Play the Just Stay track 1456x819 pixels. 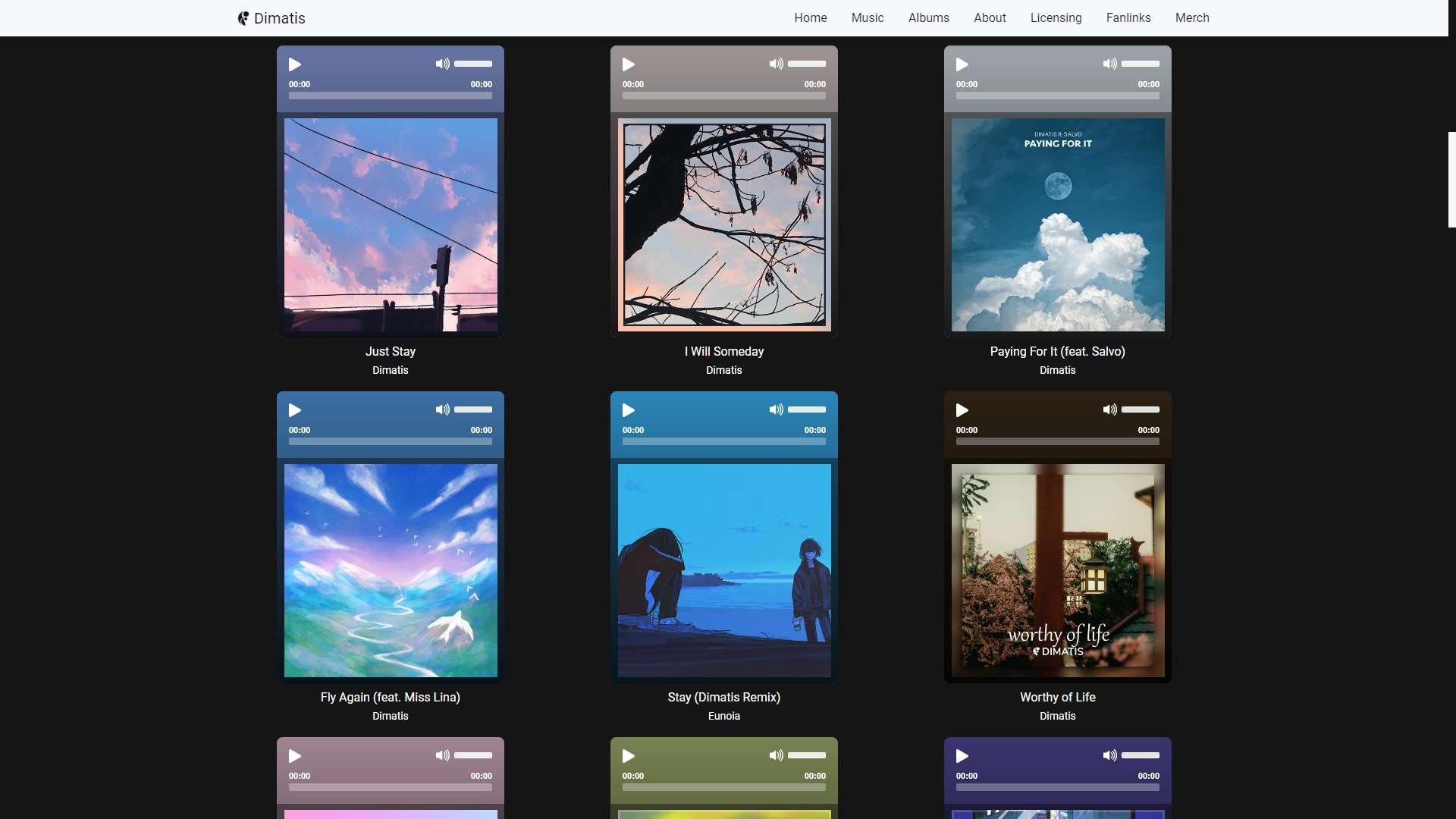point(295,64)
